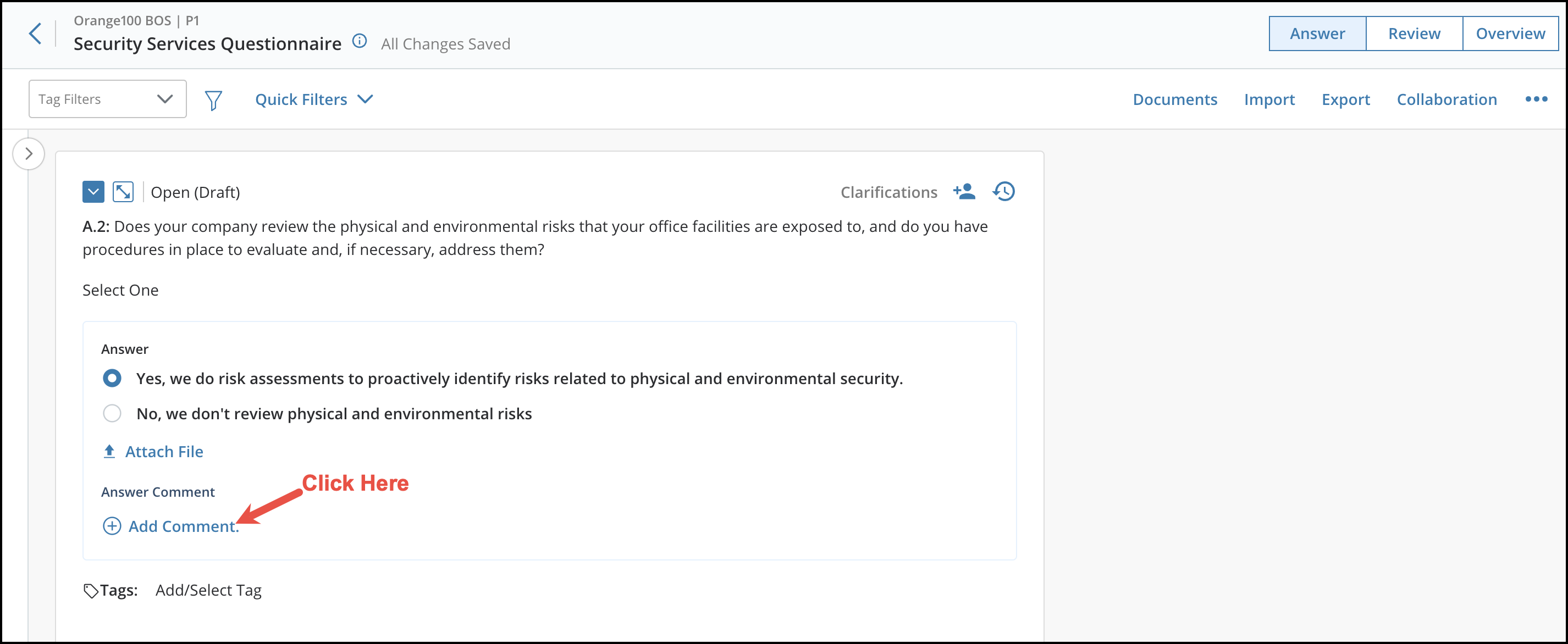Click the funnel filter icon
This screenshot has height=644, width=1568.
point(213,99)
